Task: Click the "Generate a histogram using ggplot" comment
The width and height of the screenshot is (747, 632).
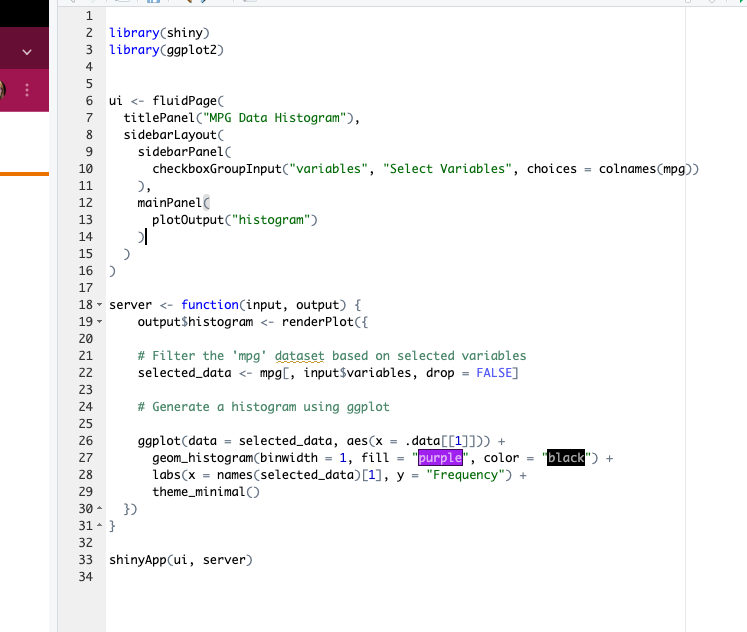Action: pos(263,407)
